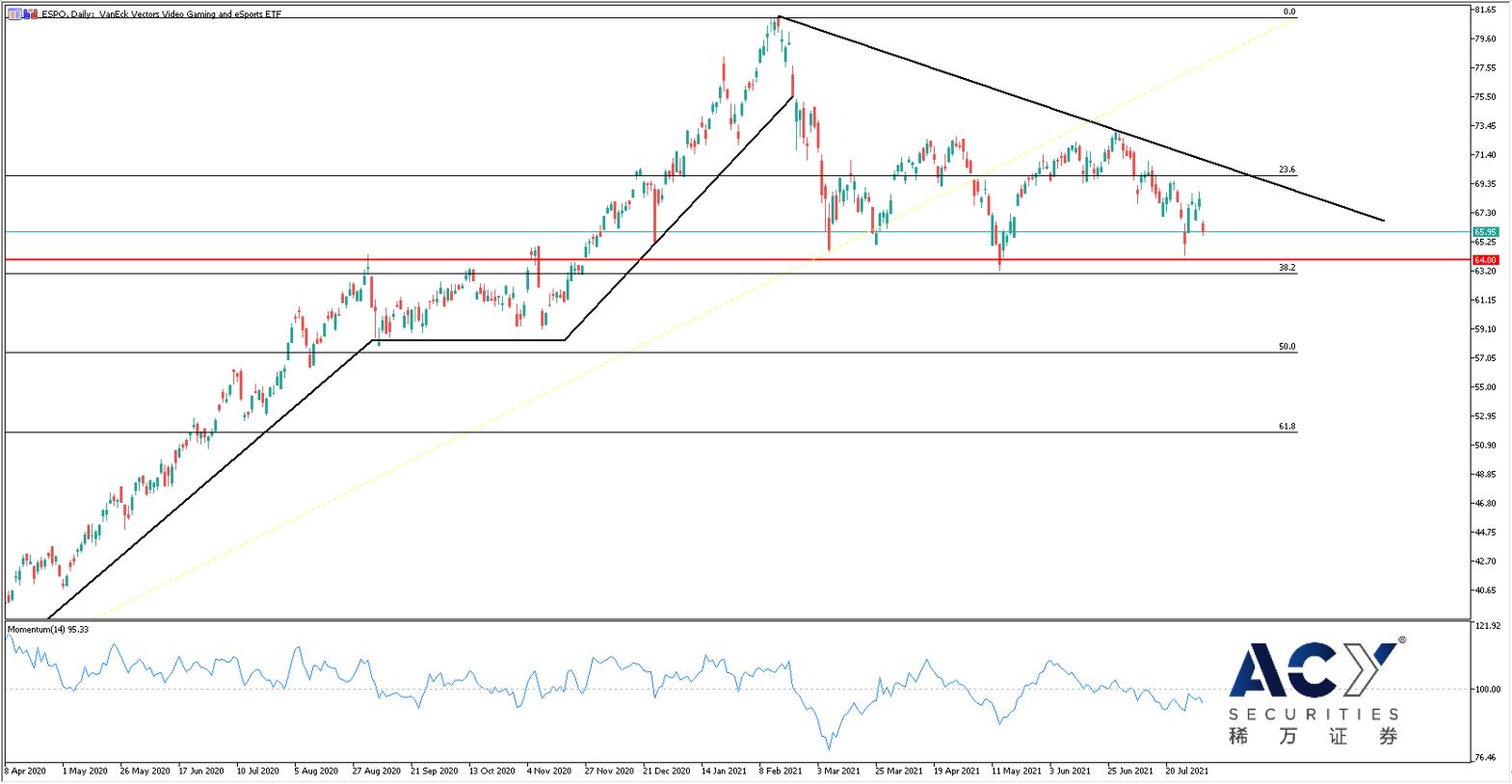This screenshot has width=1512, height=784.
Task: Click the 121.92 momentum scale value
Action: click(x=1488, y=626)
